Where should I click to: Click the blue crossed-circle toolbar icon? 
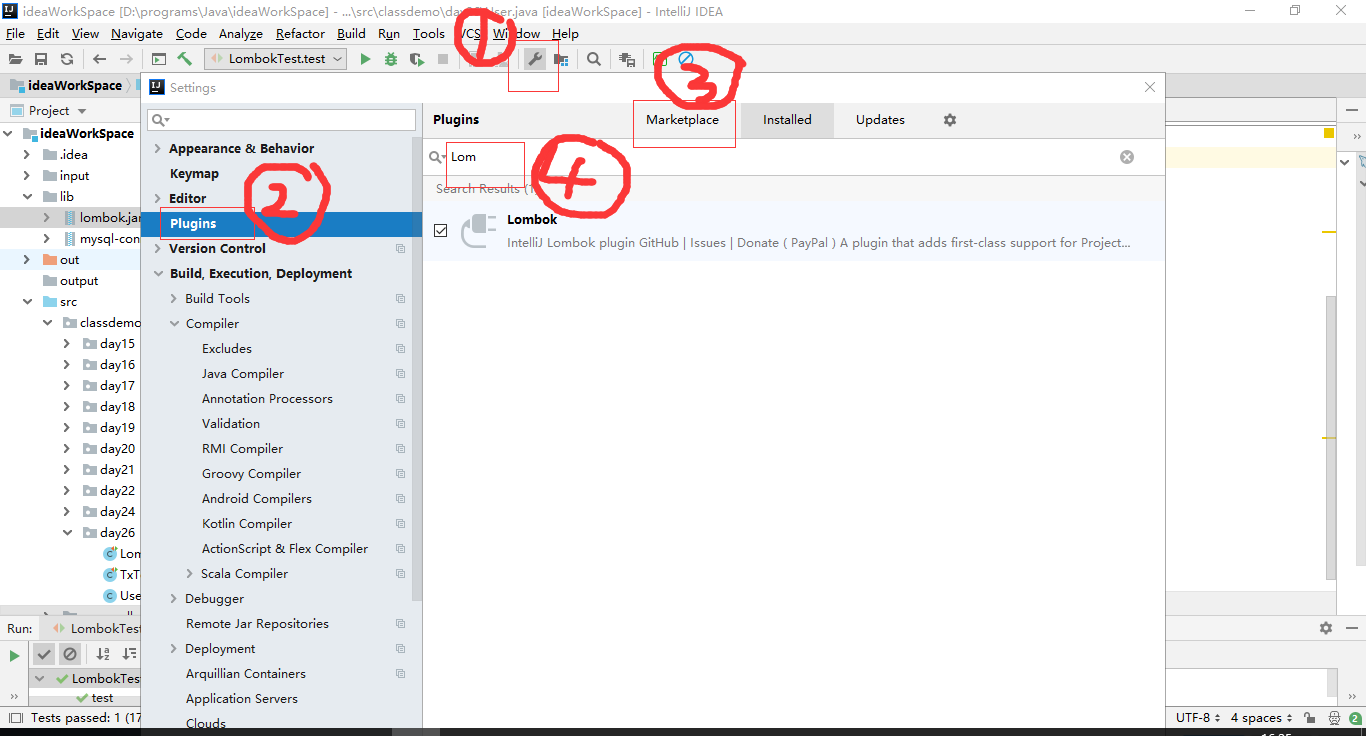tap(686, 59)
